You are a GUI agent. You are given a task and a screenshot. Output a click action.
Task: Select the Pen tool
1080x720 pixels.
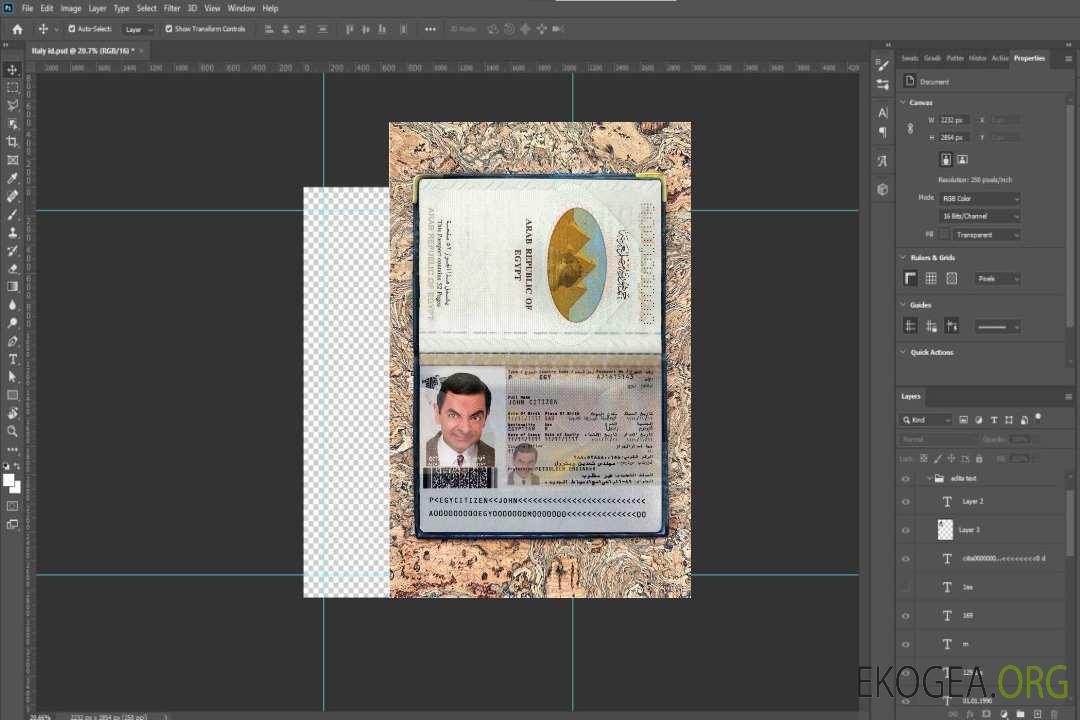pyautogui.click(x=12, y=341)
